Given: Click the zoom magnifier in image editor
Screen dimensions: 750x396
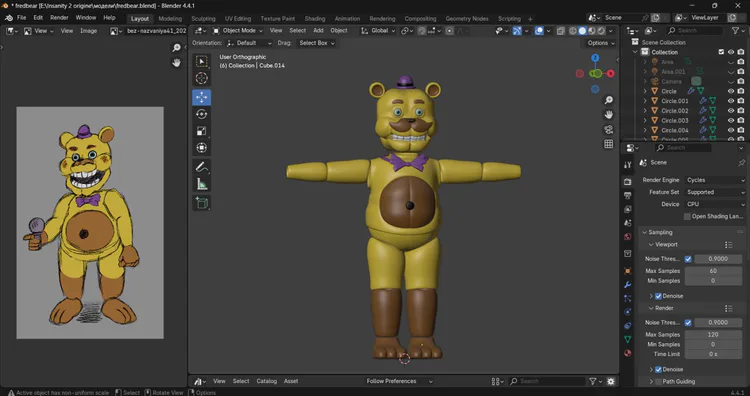Looking at the screenshot, I should [176, 47].
